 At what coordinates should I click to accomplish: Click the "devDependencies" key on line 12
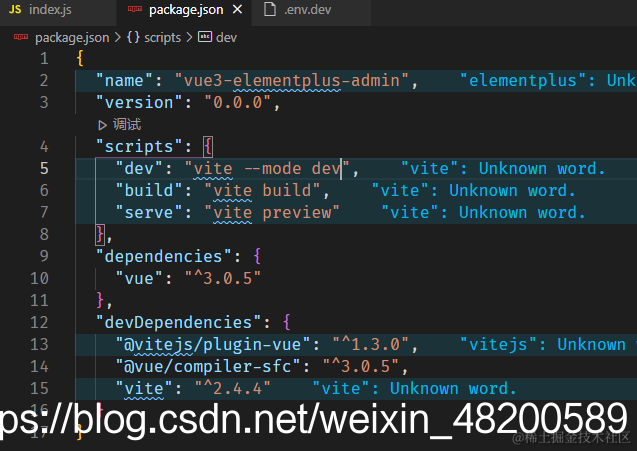pyautogui.click(x=178, y=323)
